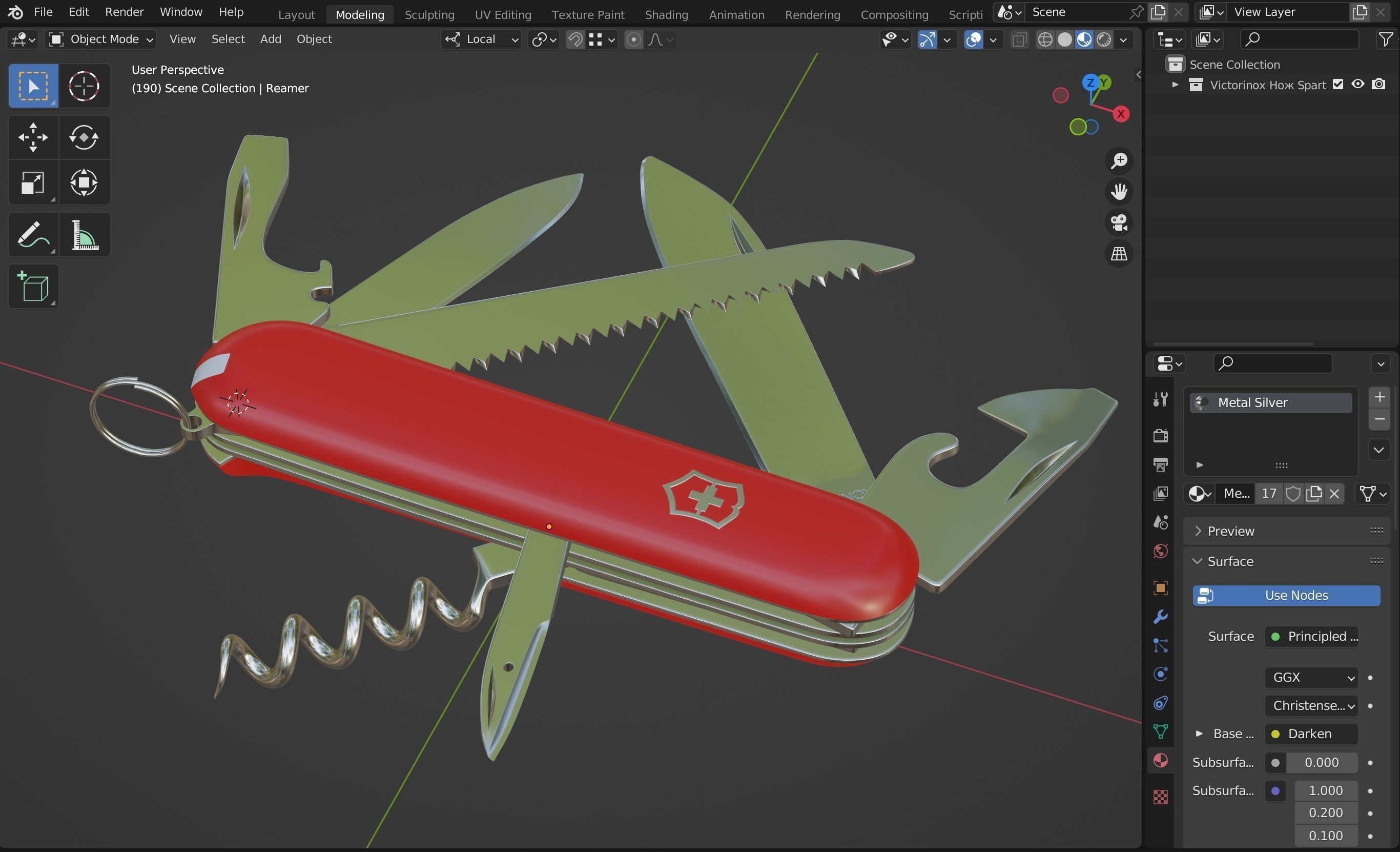
Task: Open the Physics properties tab
Action: (x=1160, y=674)
